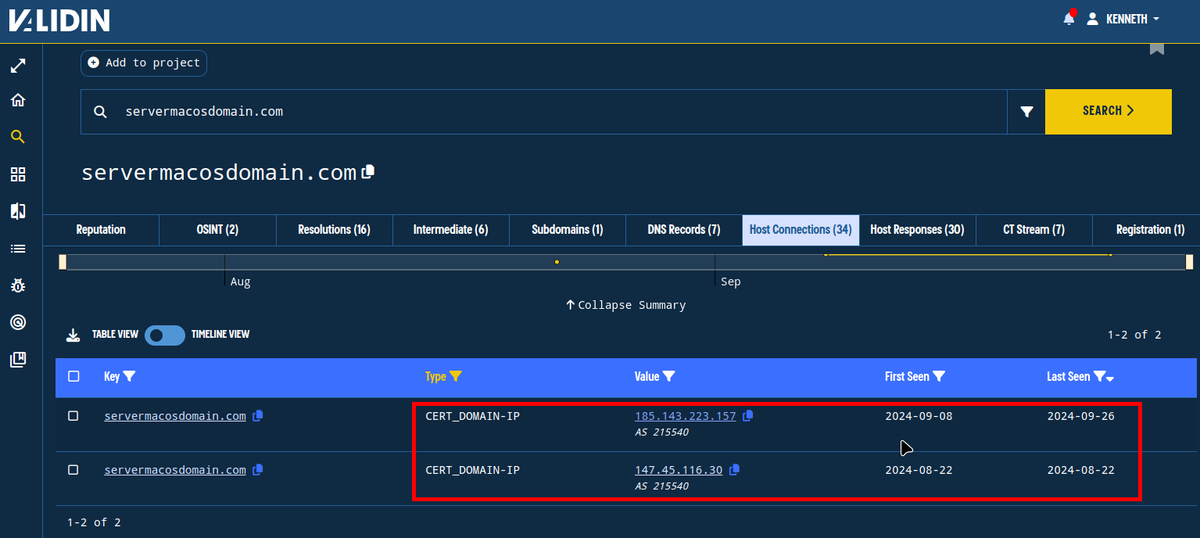The height and width of the screenshot is (538, 1200).
Task: Click Add to project button
Action: pyautogui.click(x=144, y=63)
